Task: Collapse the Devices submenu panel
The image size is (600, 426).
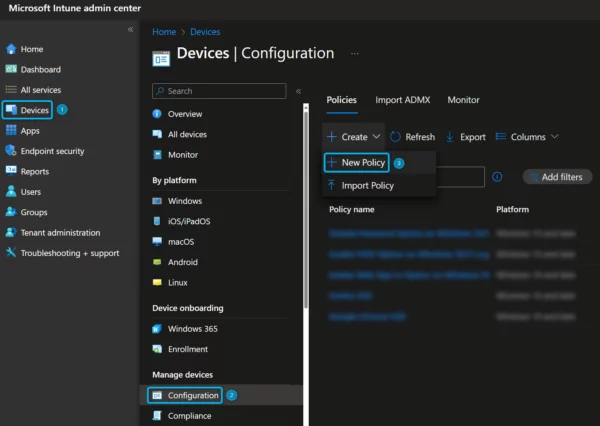Action: [298, 91]
